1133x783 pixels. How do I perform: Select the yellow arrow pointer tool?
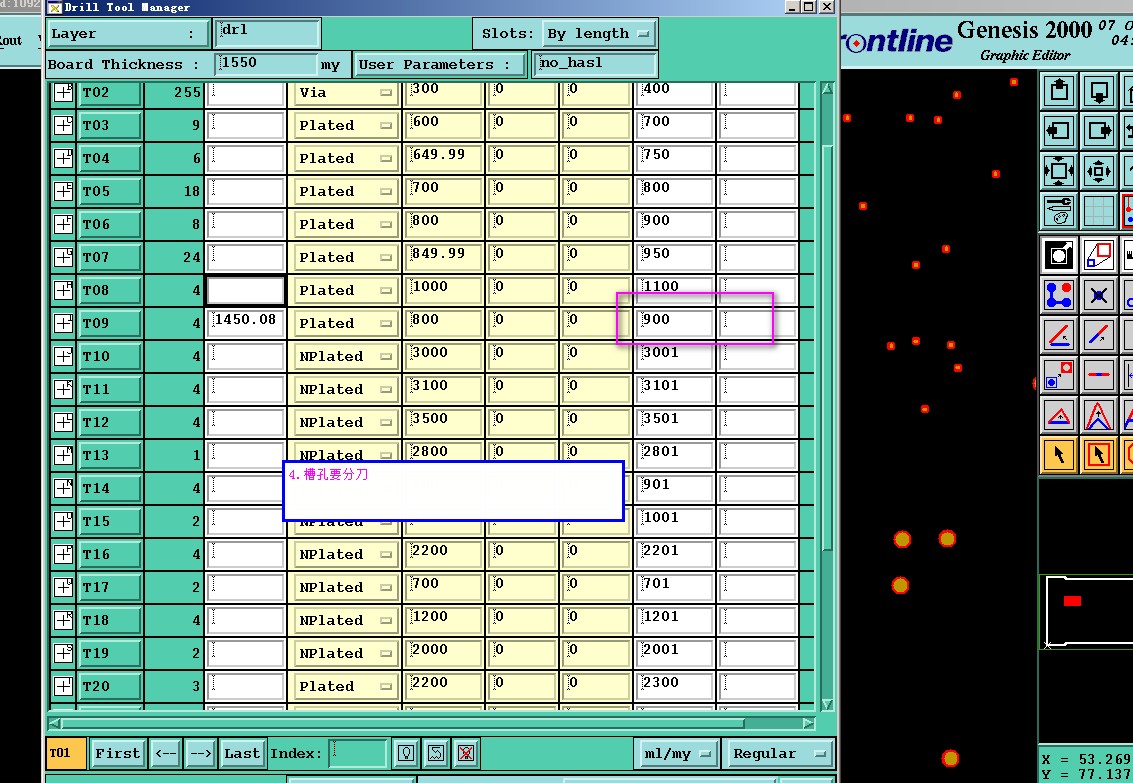click(x=1059, y=455)
